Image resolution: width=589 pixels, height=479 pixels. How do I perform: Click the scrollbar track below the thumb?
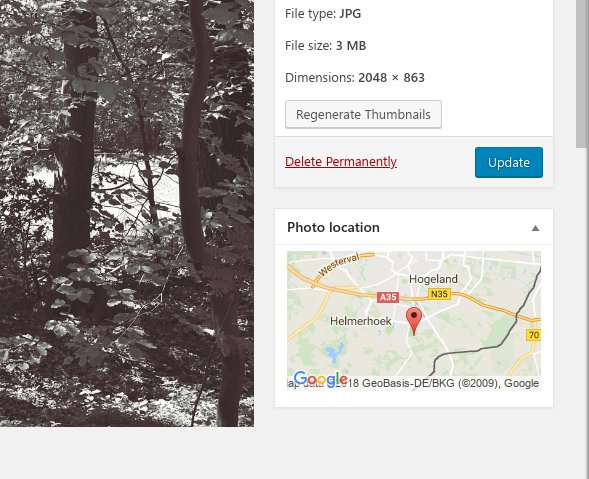[x=582, y=312]
